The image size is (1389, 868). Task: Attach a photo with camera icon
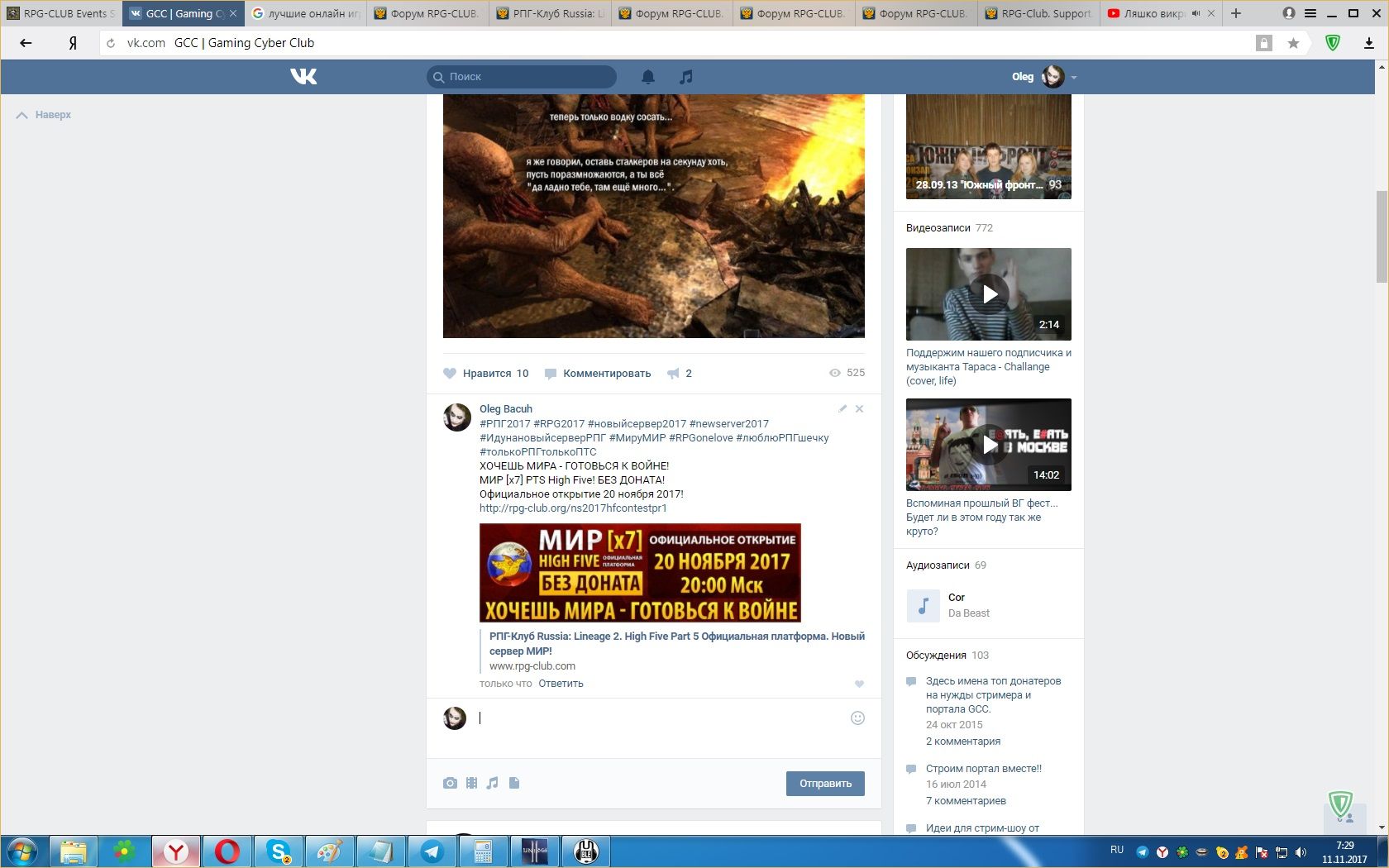[x=450, y=783]
